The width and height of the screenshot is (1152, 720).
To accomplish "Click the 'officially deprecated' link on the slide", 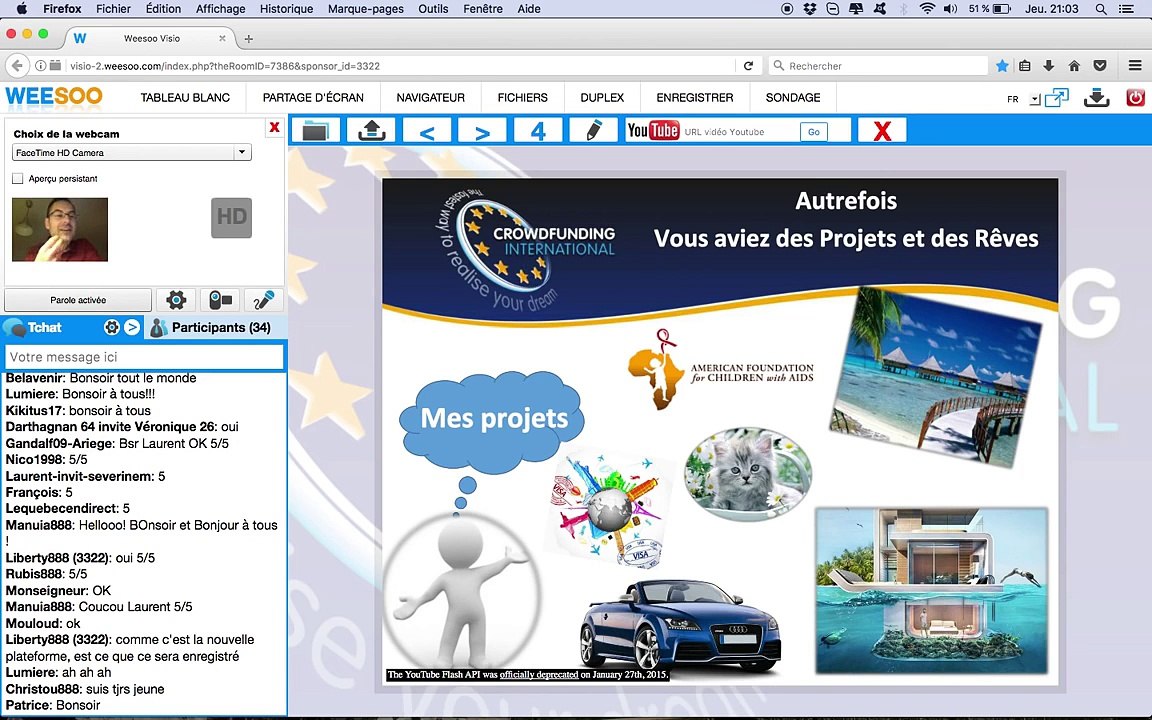I will [539, 674].
